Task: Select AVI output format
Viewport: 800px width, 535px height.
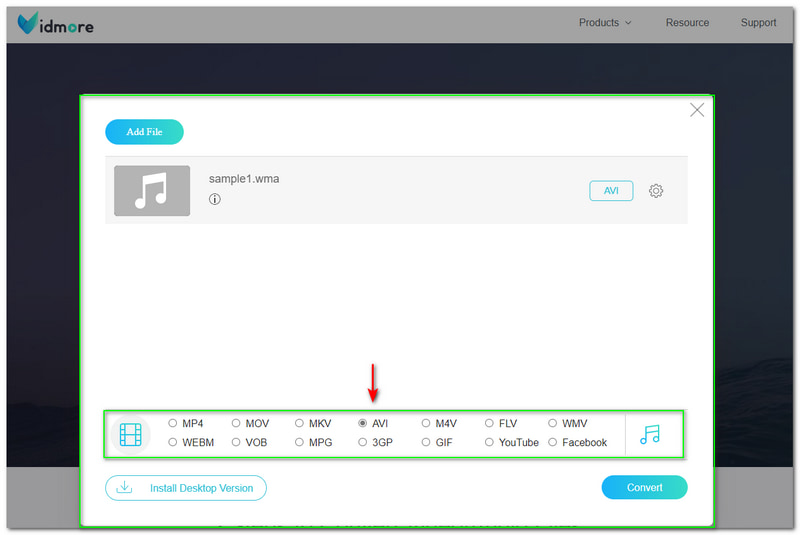Action: click(363, 423)
